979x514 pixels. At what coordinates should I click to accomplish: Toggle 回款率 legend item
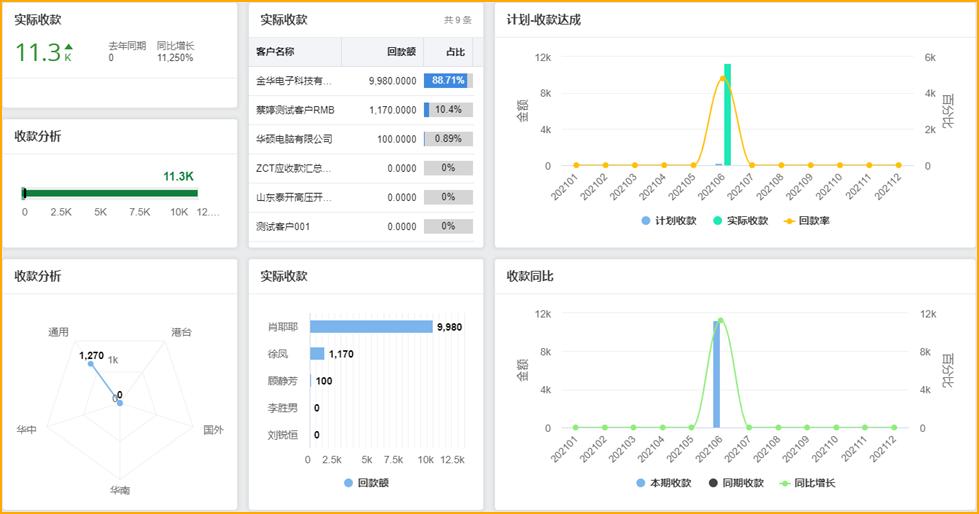click(807, 220)
